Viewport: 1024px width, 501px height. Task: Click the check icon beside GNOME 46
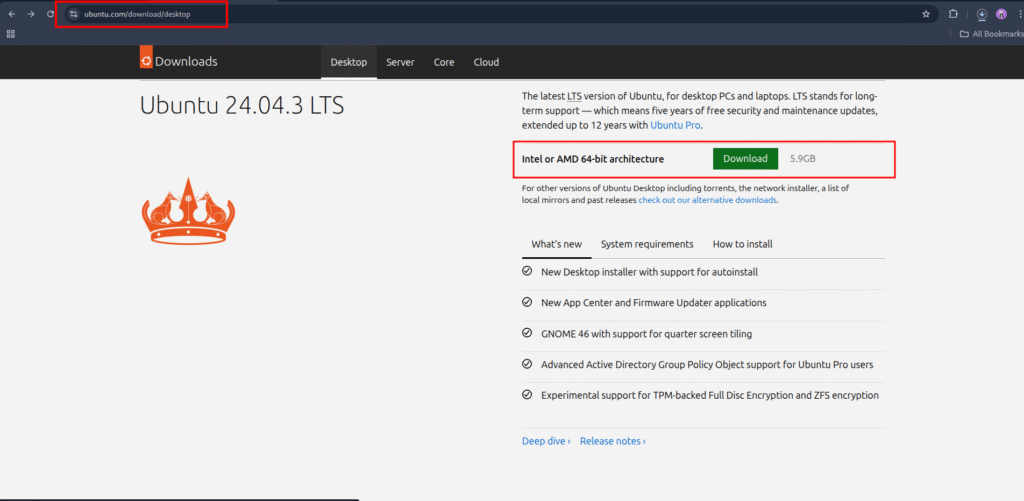(527, 333)
